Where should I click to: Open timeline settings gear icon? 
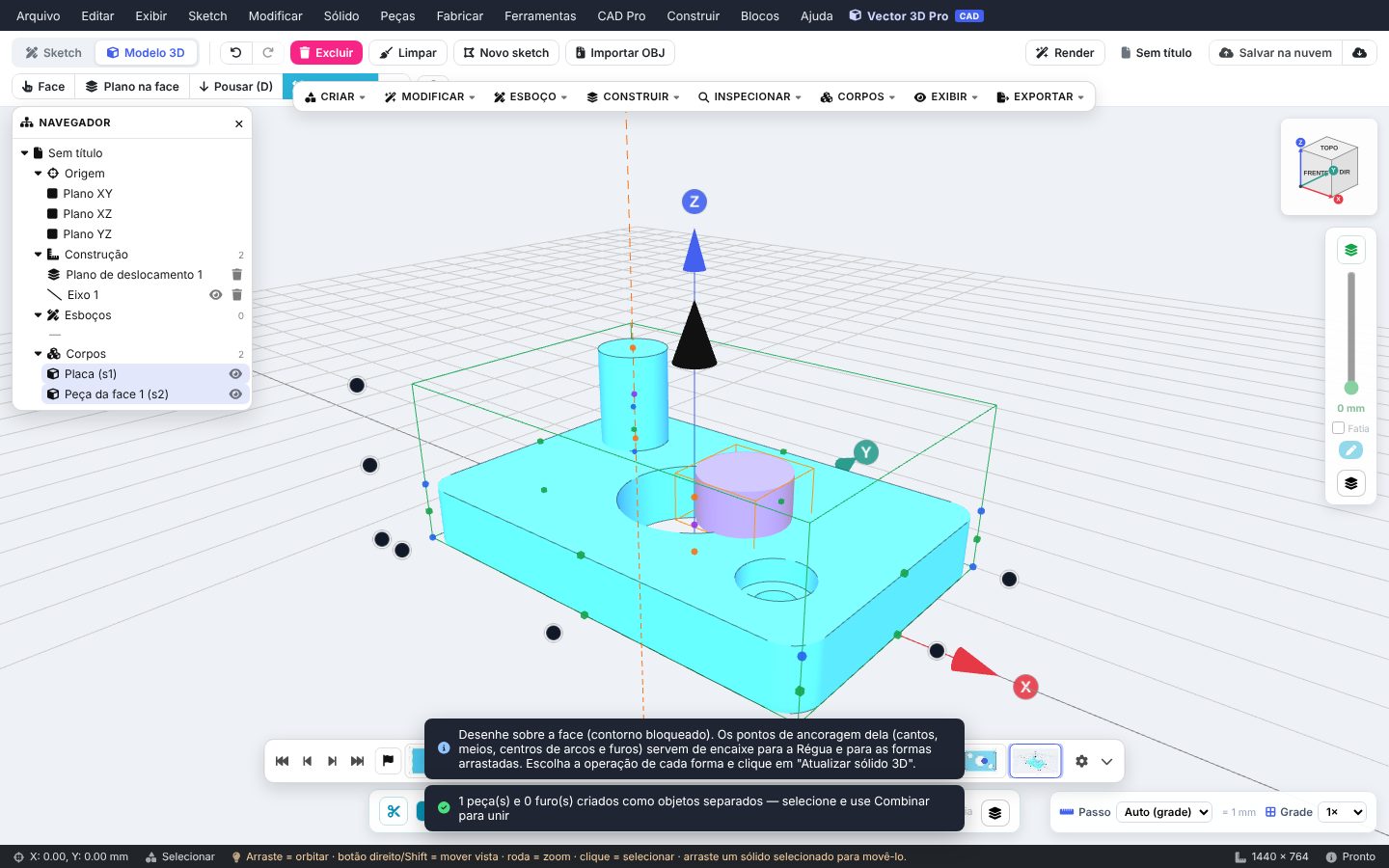1082,761
